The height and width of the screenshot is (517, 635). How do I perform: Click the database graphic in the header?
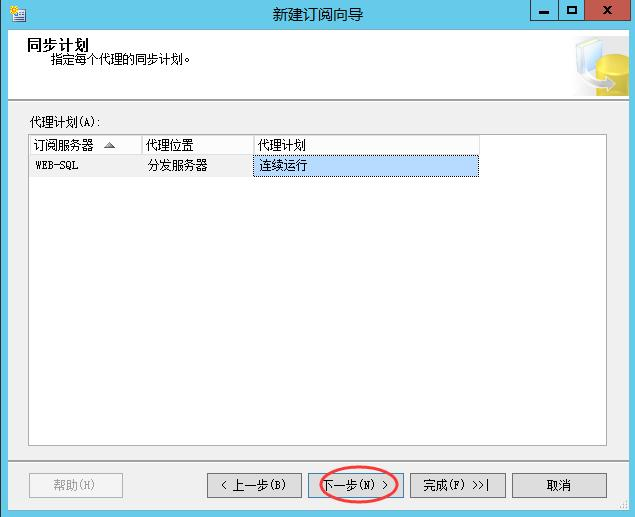tap(604, 68)
